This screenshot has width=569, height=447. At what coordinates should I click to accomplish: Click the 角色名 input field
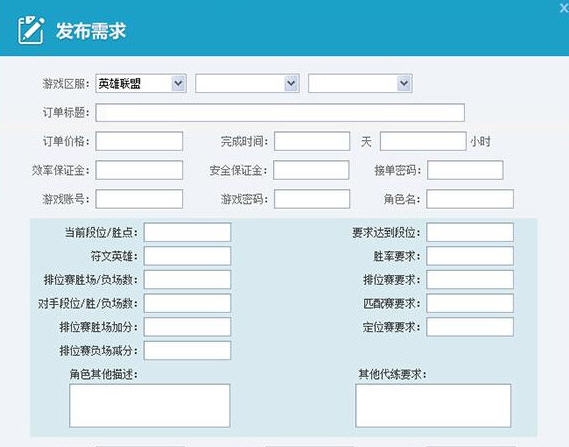470,199
